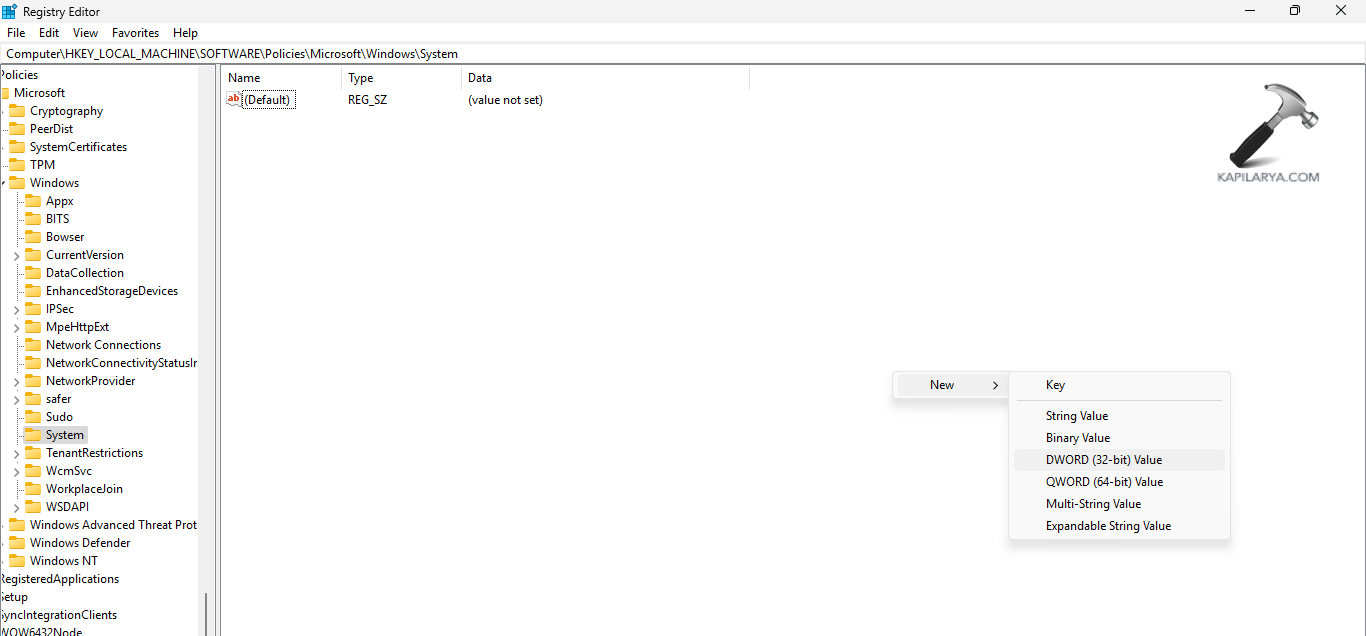Expand the NetworkProvider key

click(17, 382)
